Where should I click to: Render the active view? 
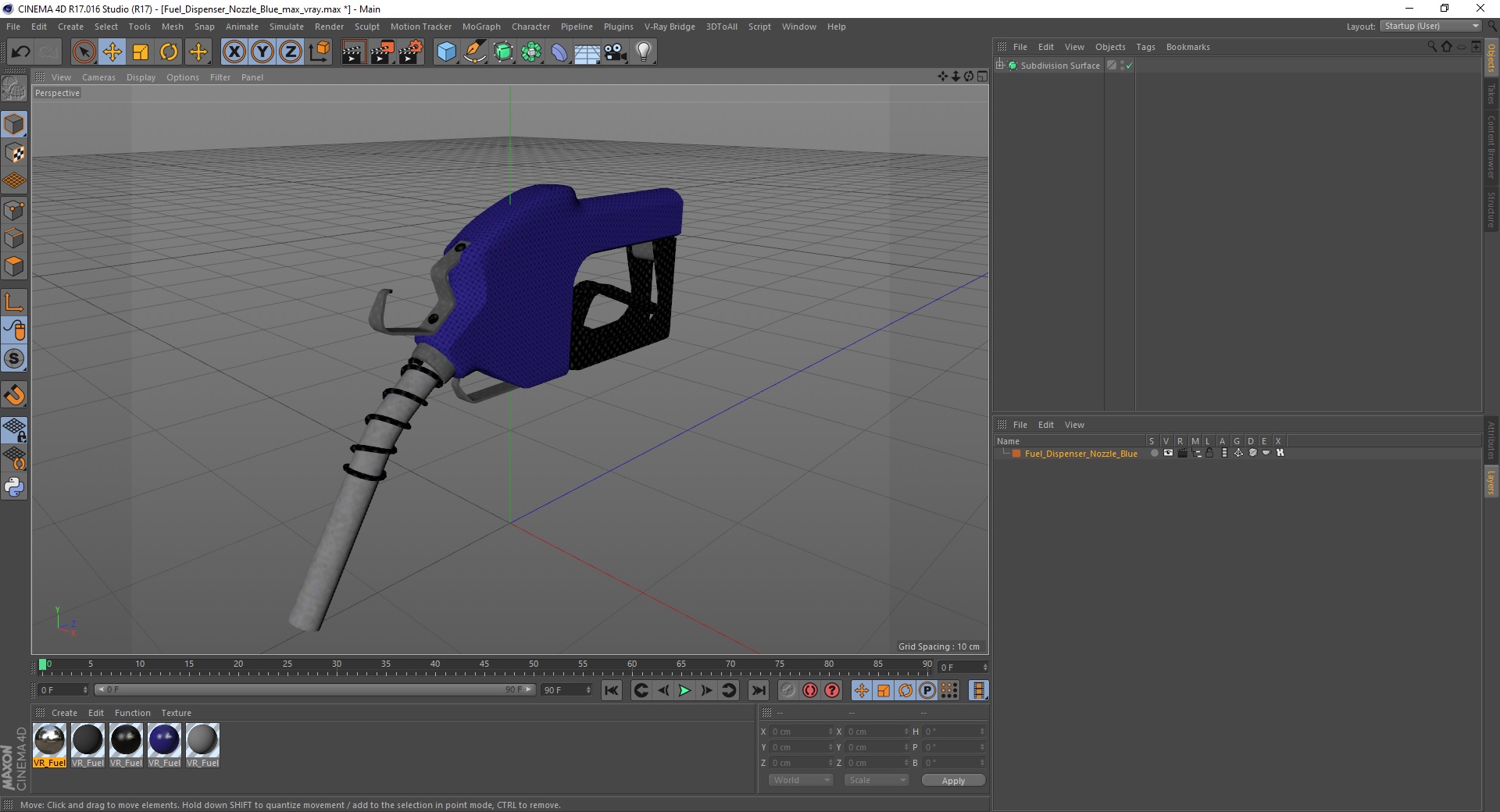click(353, 52)
